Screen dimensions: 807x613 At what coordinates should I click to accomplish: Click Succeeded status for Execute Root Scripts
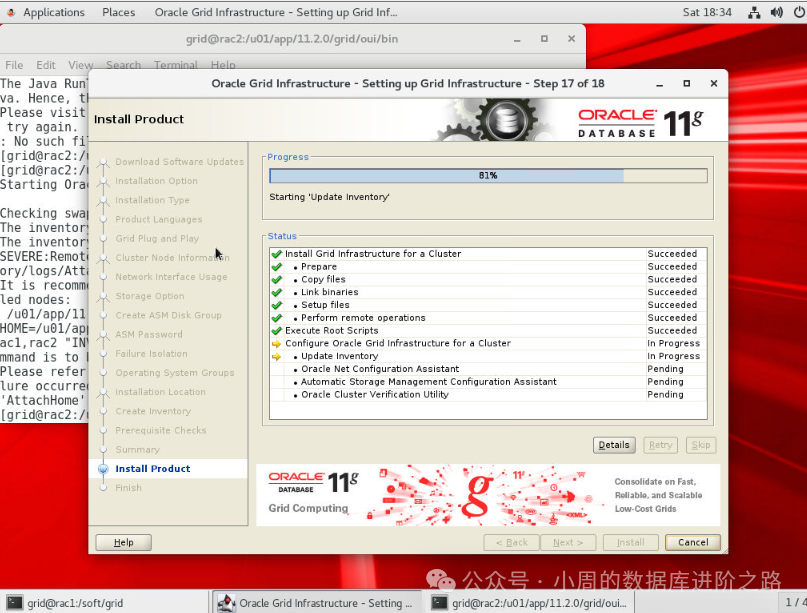pyautogui.click(x=672, y=330)
